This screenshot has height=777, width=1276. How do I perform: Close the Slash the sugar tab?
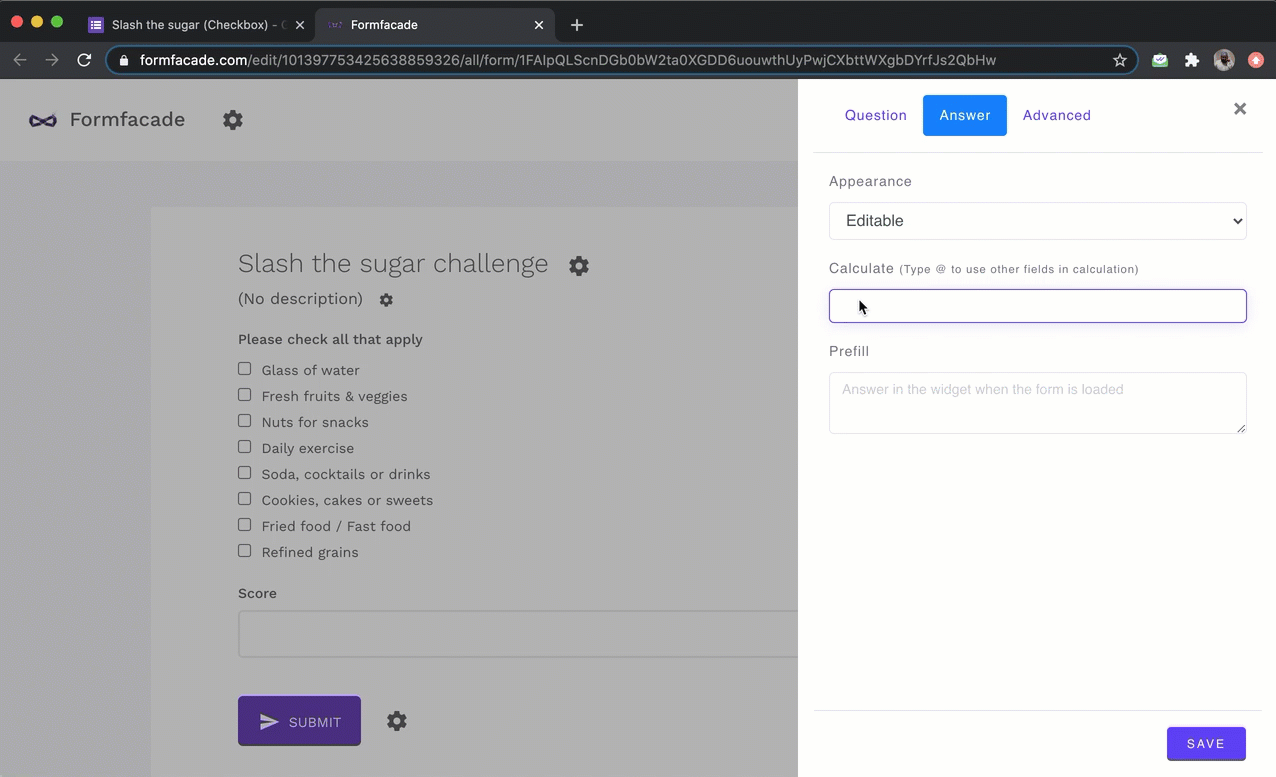300,25
